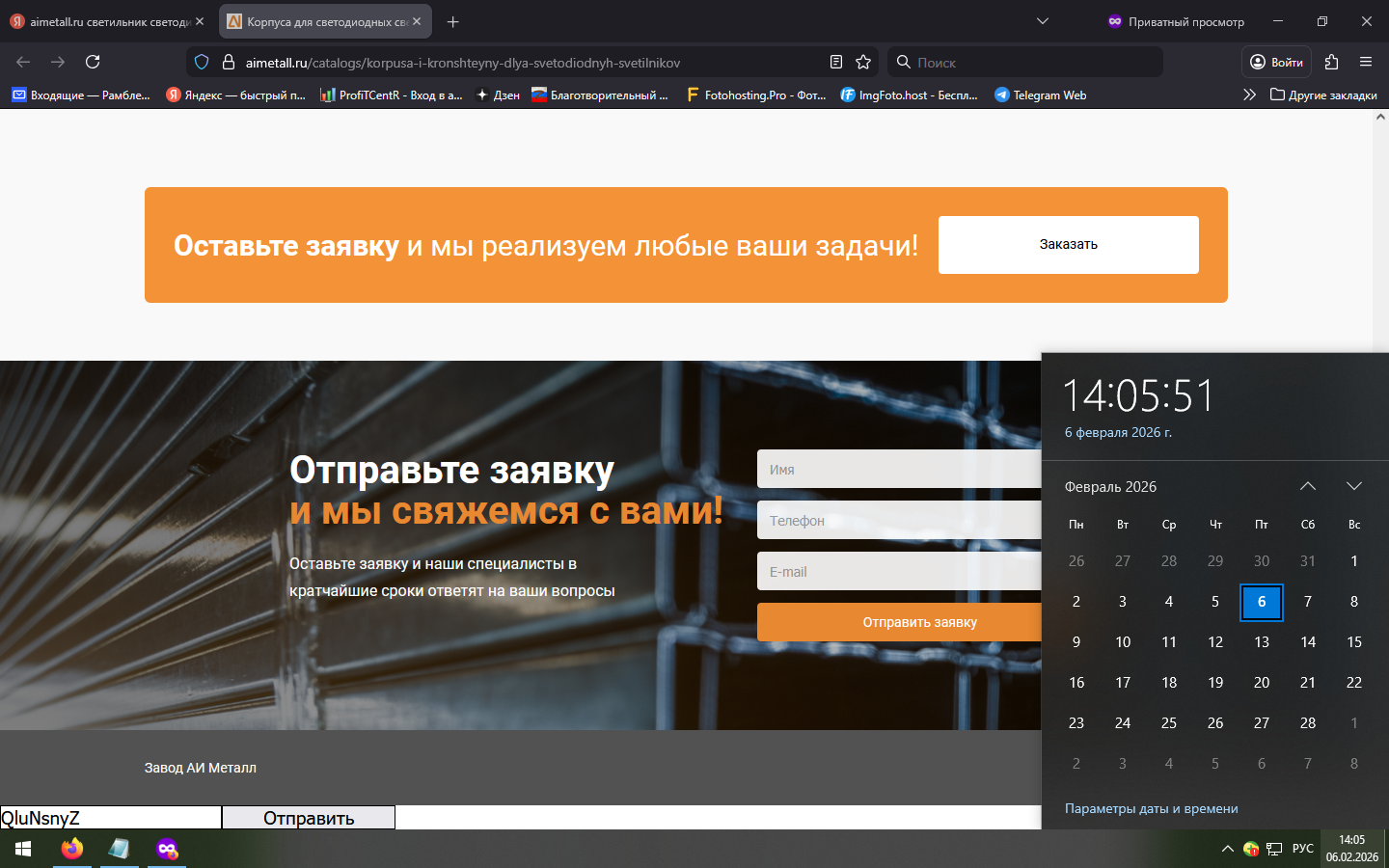Screen dimensions: 1389x868
Task: Open the Firefox extensions icon
Action: point(1331,62)
